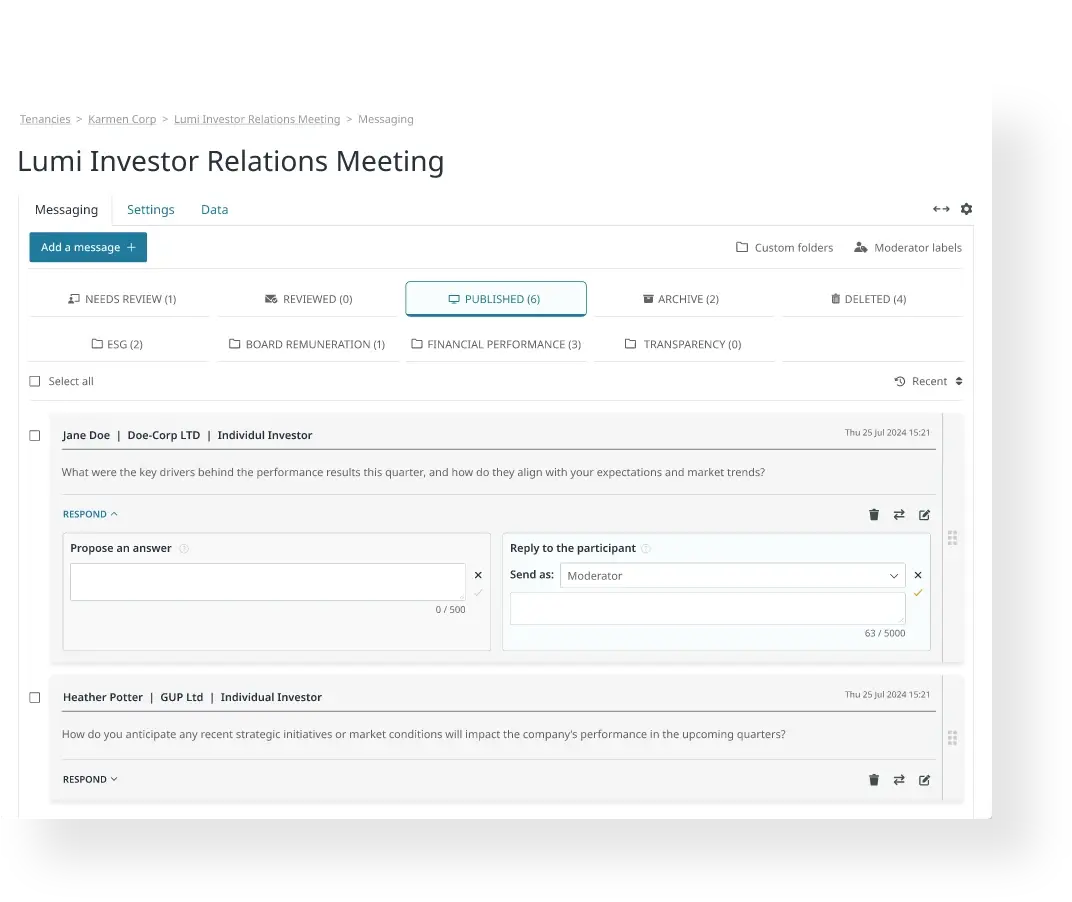Switch to the Settings tab
Viewport: 1072px width, 902px height.
click(150, 209)
